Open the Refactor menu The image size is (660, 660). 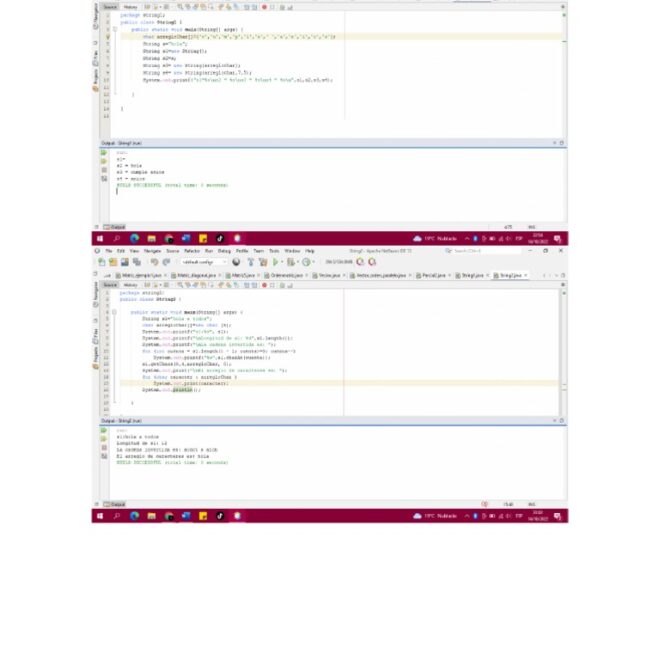191,251
